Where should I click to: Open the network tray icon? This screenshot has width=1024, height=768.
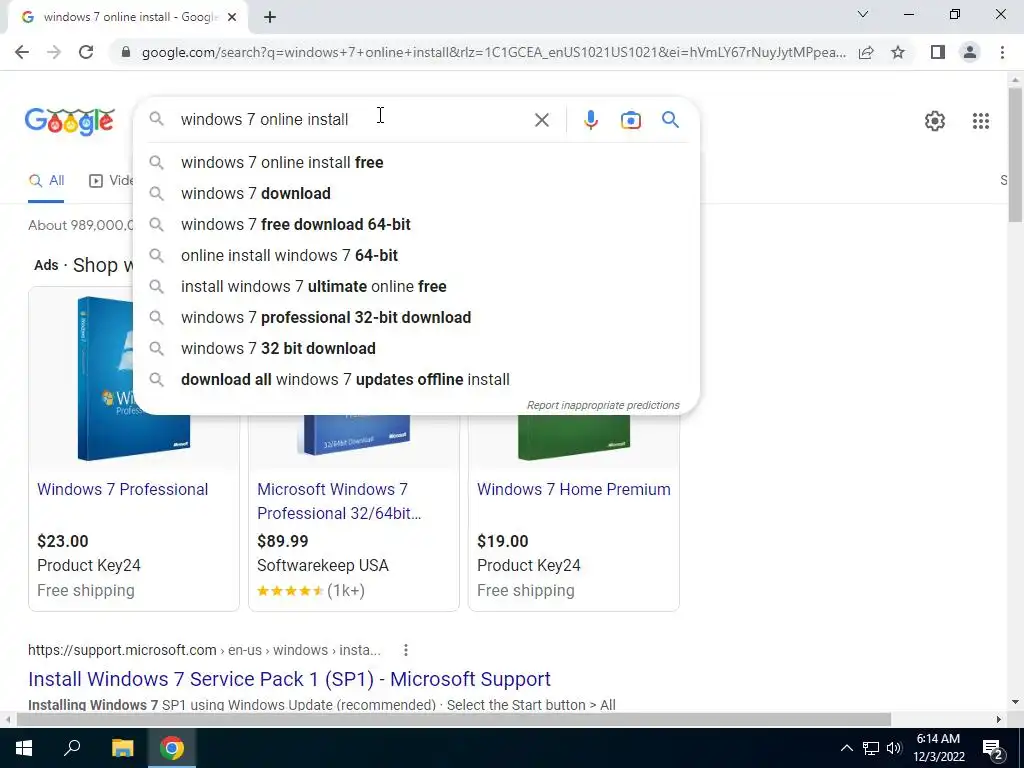tap(871, 748)
